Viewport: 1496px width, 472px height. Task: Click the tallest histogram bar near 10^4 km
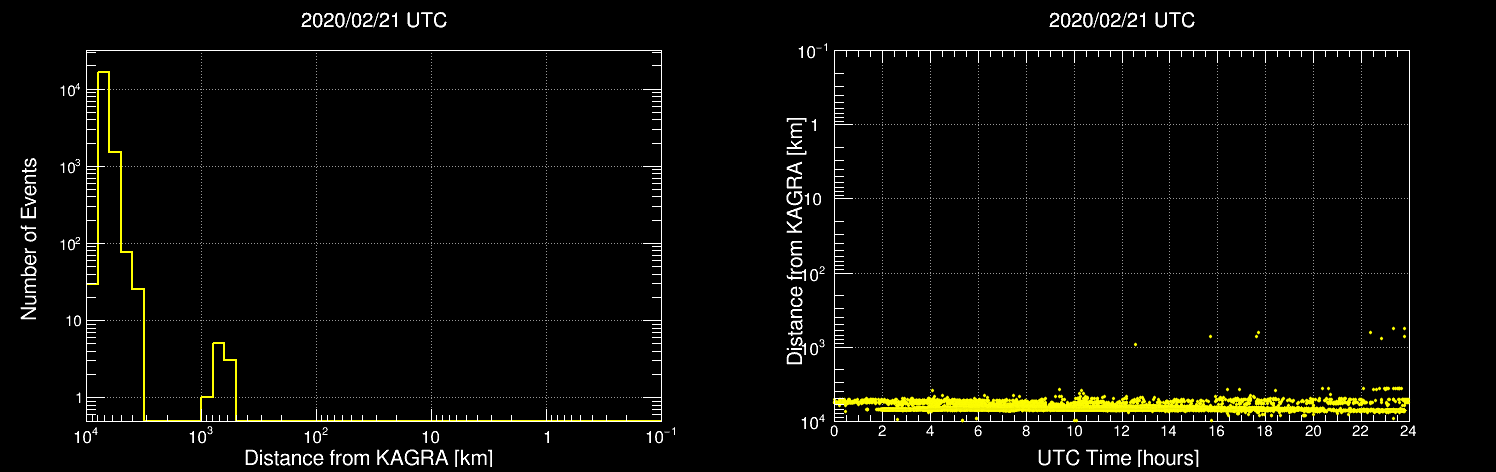[x=103, y=246]
